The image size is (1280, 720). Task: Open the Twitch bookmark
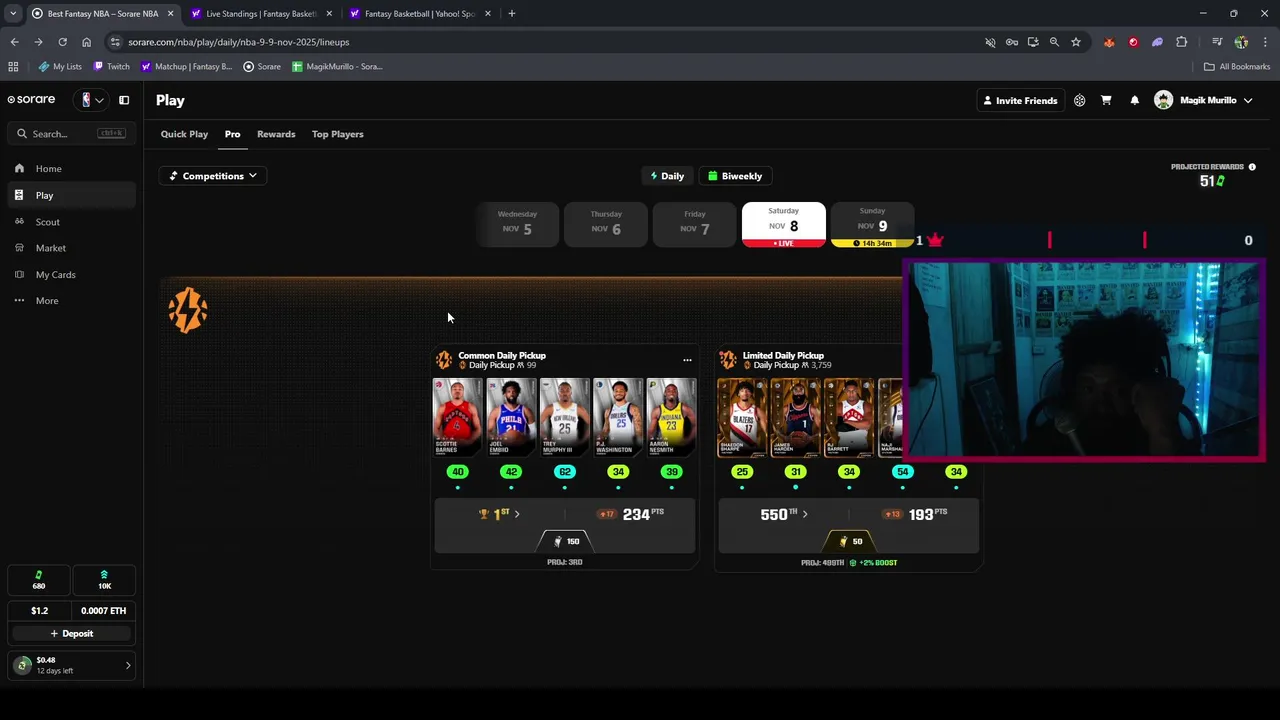point(111,67)
